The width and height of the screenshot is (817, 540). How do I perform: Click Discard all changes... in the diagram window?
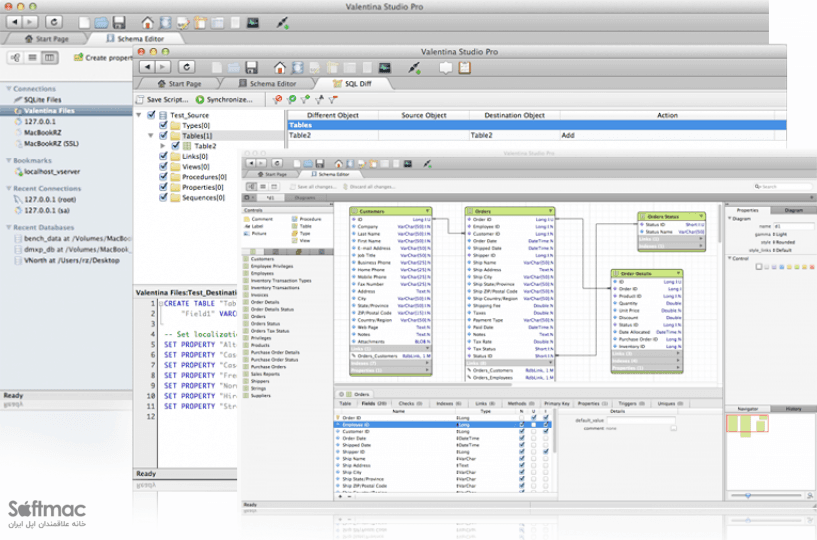coord(368,187)
